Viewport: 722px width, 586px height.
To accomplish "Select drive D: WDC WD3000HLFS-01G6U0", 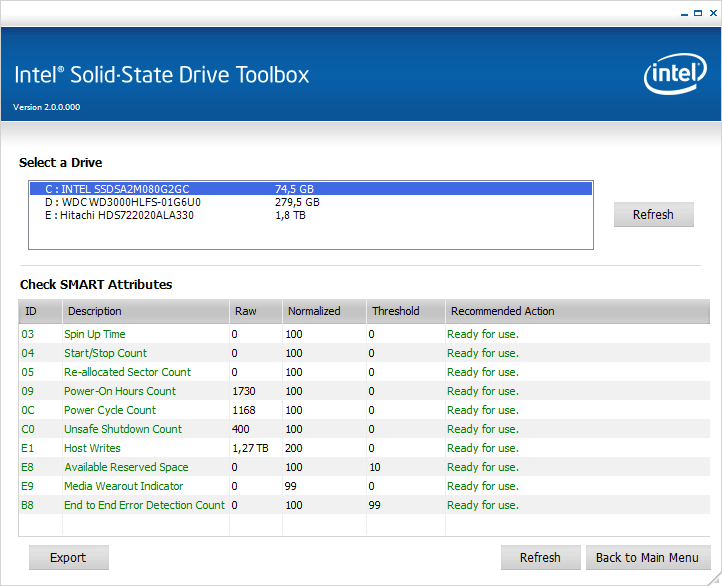I will click(x=311, y=202).
